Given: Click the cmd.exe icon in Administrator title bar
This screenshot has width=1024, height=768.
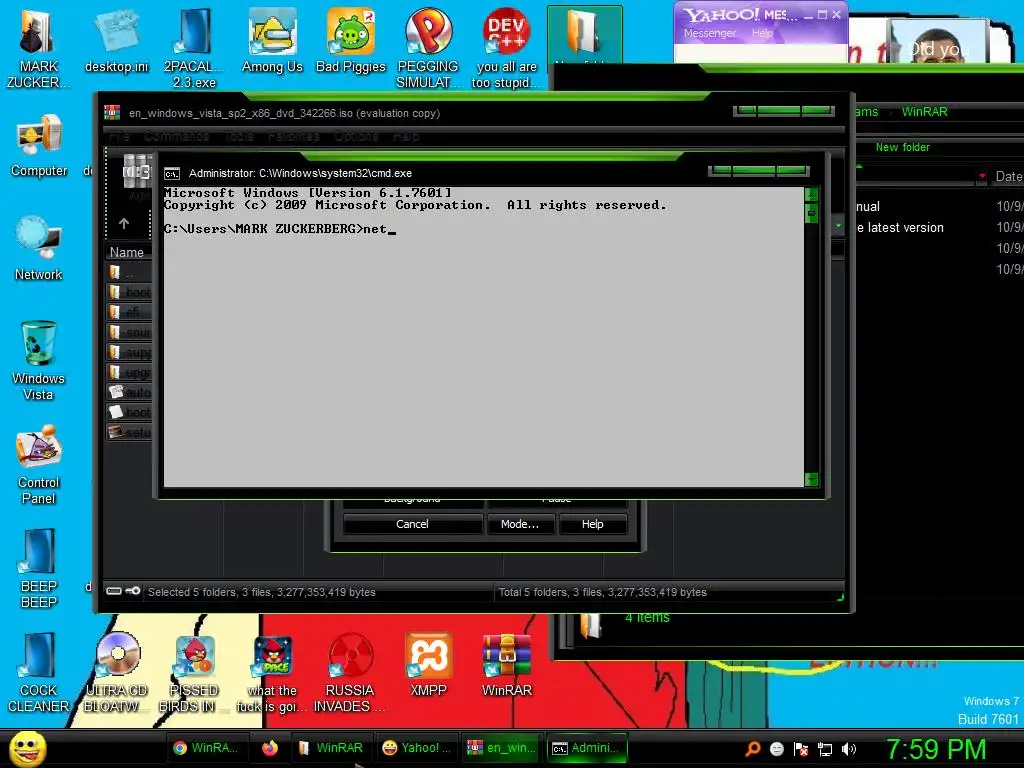Looking at the screenshot, I should click(x=172, y=174).
